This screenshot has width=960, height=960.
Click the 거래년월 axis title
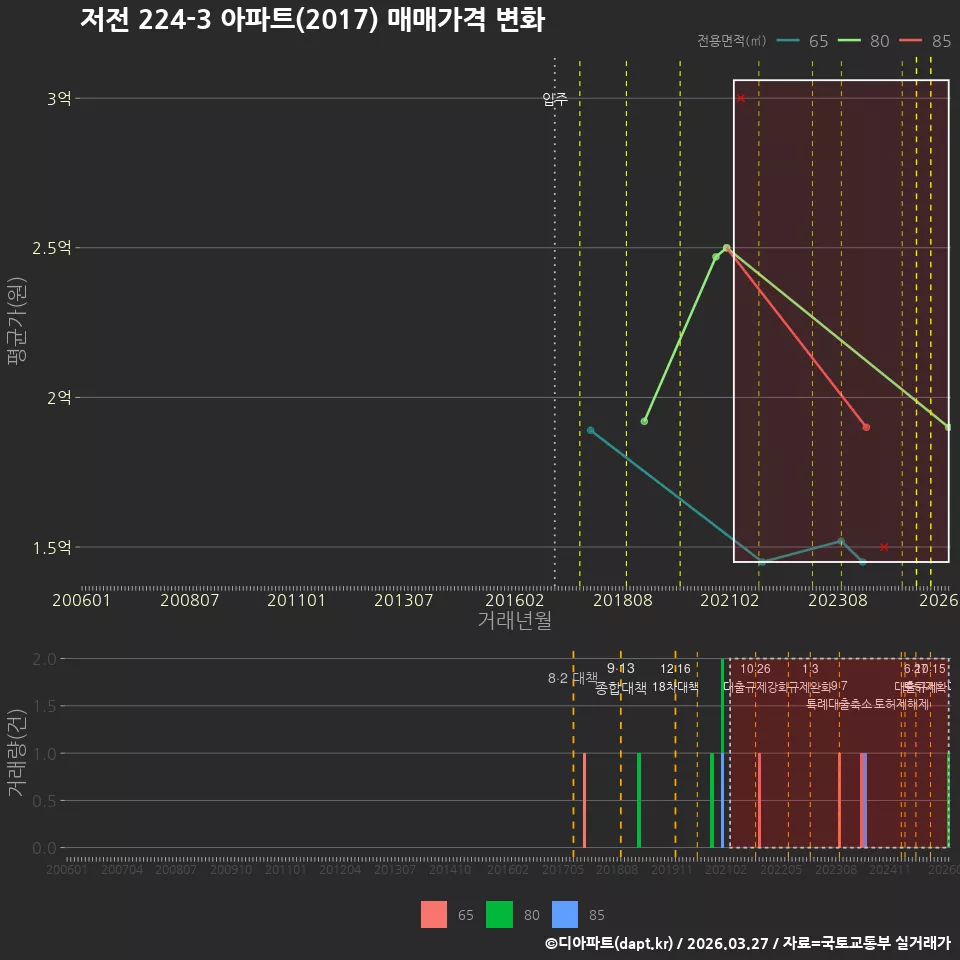tap(514, 620)
